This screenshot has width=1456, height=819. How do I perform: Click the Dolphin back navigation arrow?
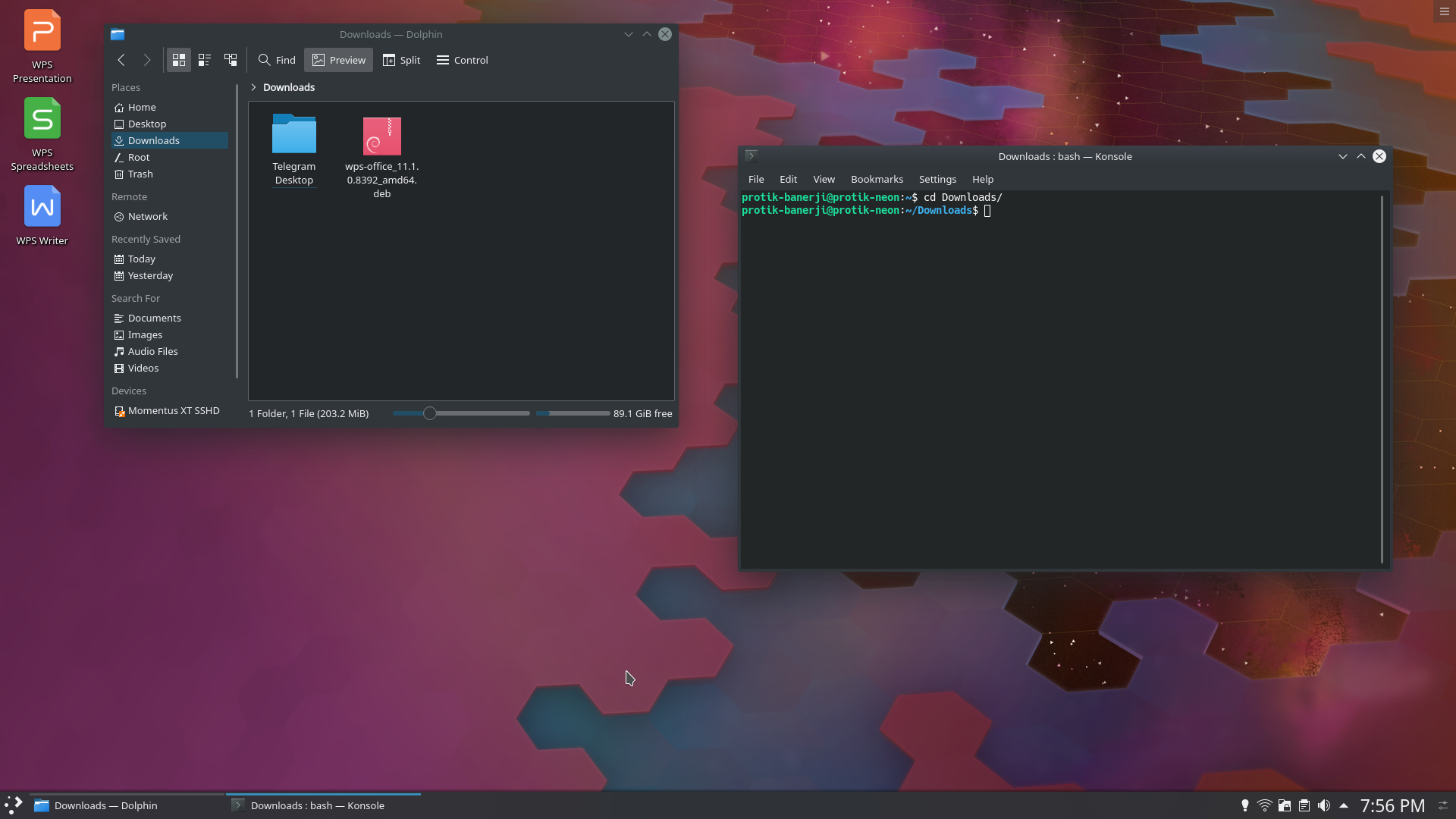pyautogui.click(x=121, y=60)
